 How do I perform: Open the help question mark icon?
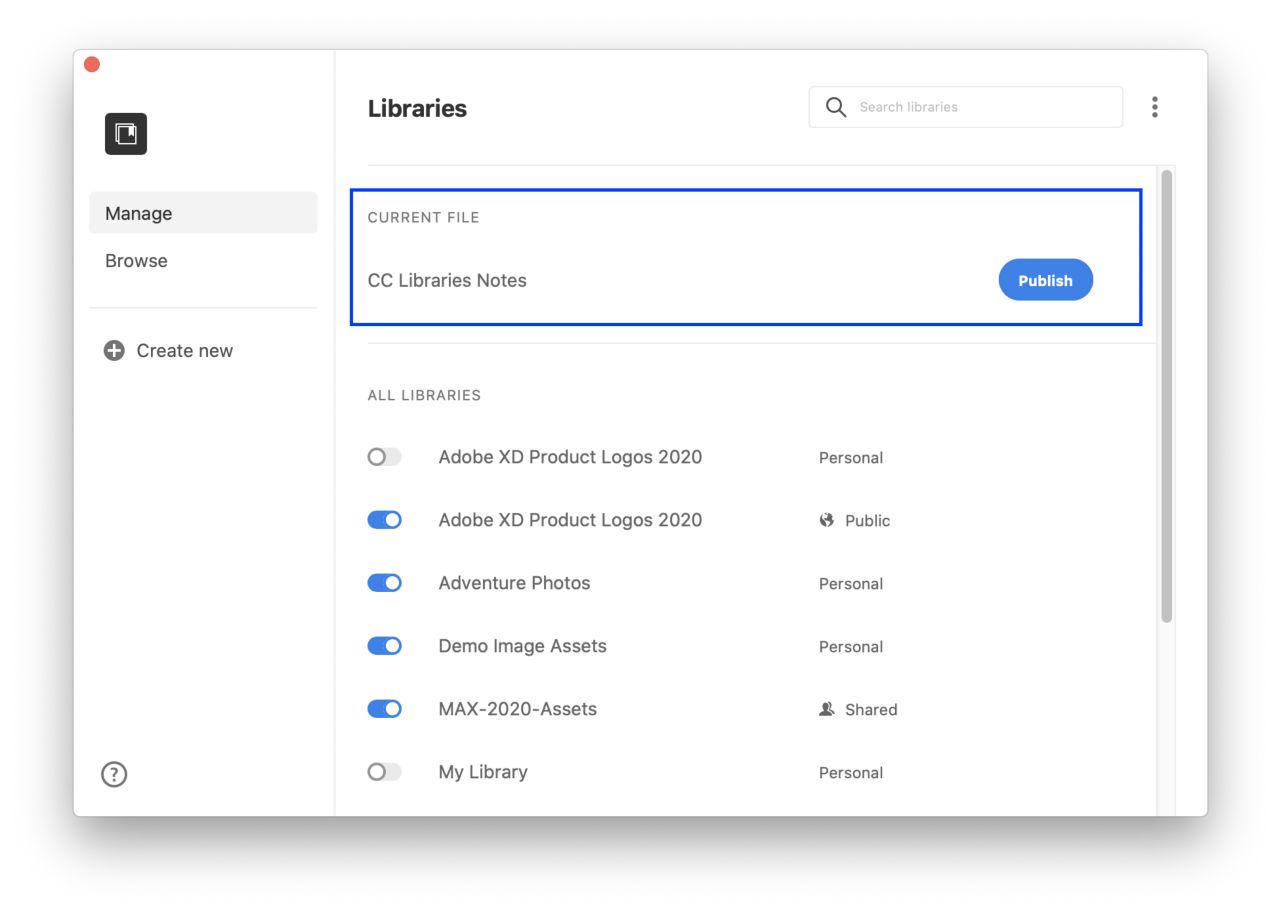click(113, 774)
